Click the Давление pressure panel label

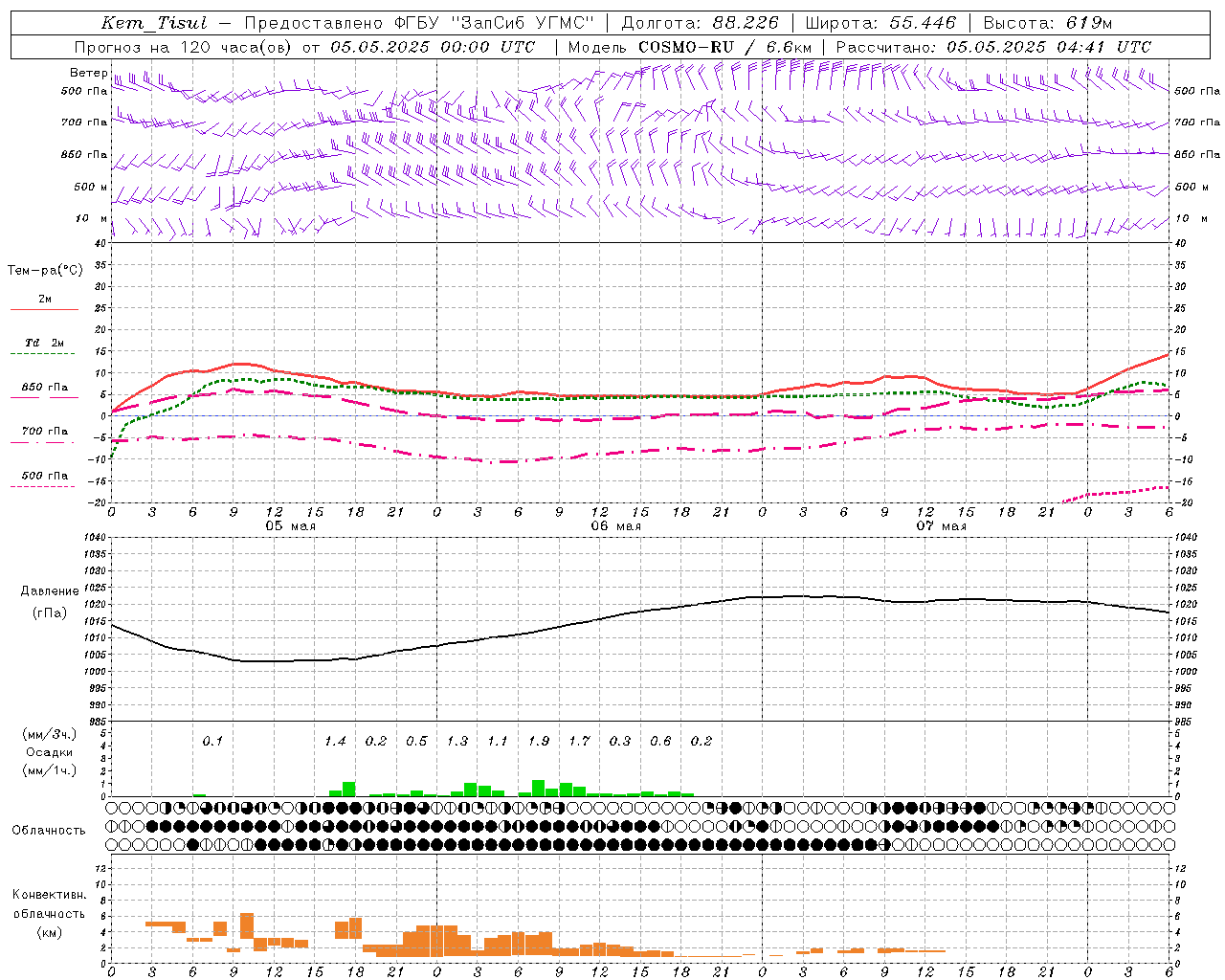tap(50, 591)
